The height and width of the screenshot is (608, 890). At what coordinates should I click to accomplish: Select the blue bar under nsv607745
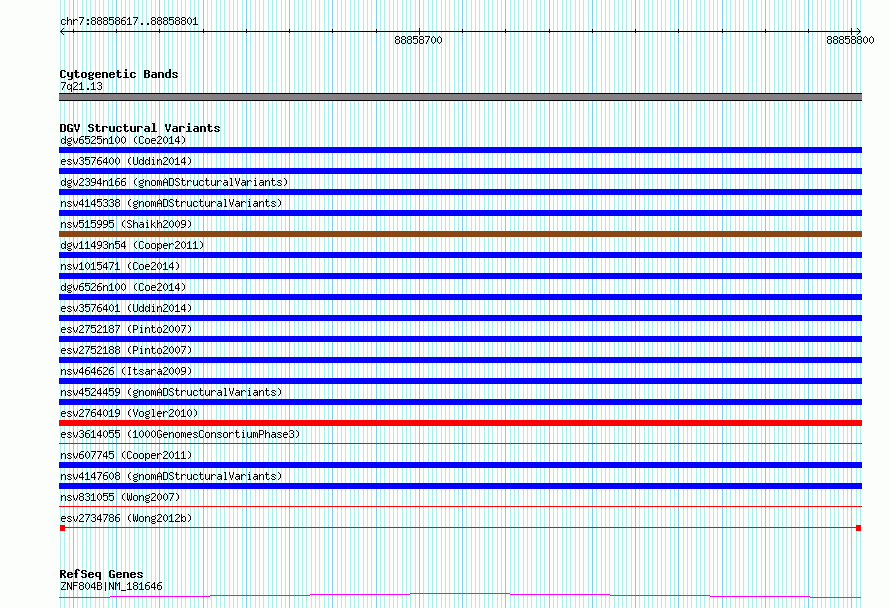tap(460, 465)
